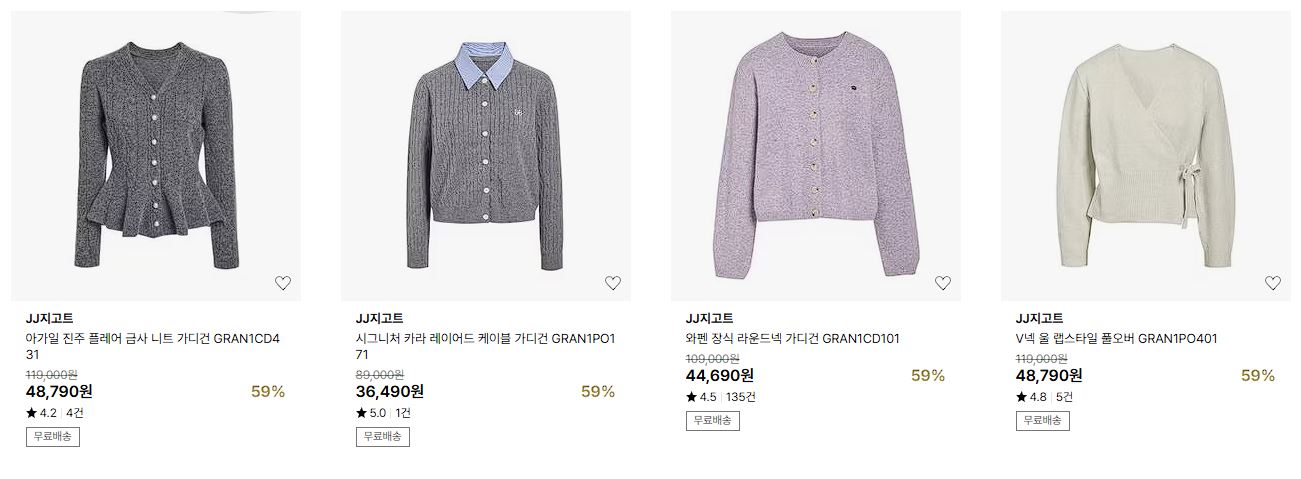1301x479 pixels.
Task: Open product title ending GRAN1PO401
Action: pos(1116,338)
